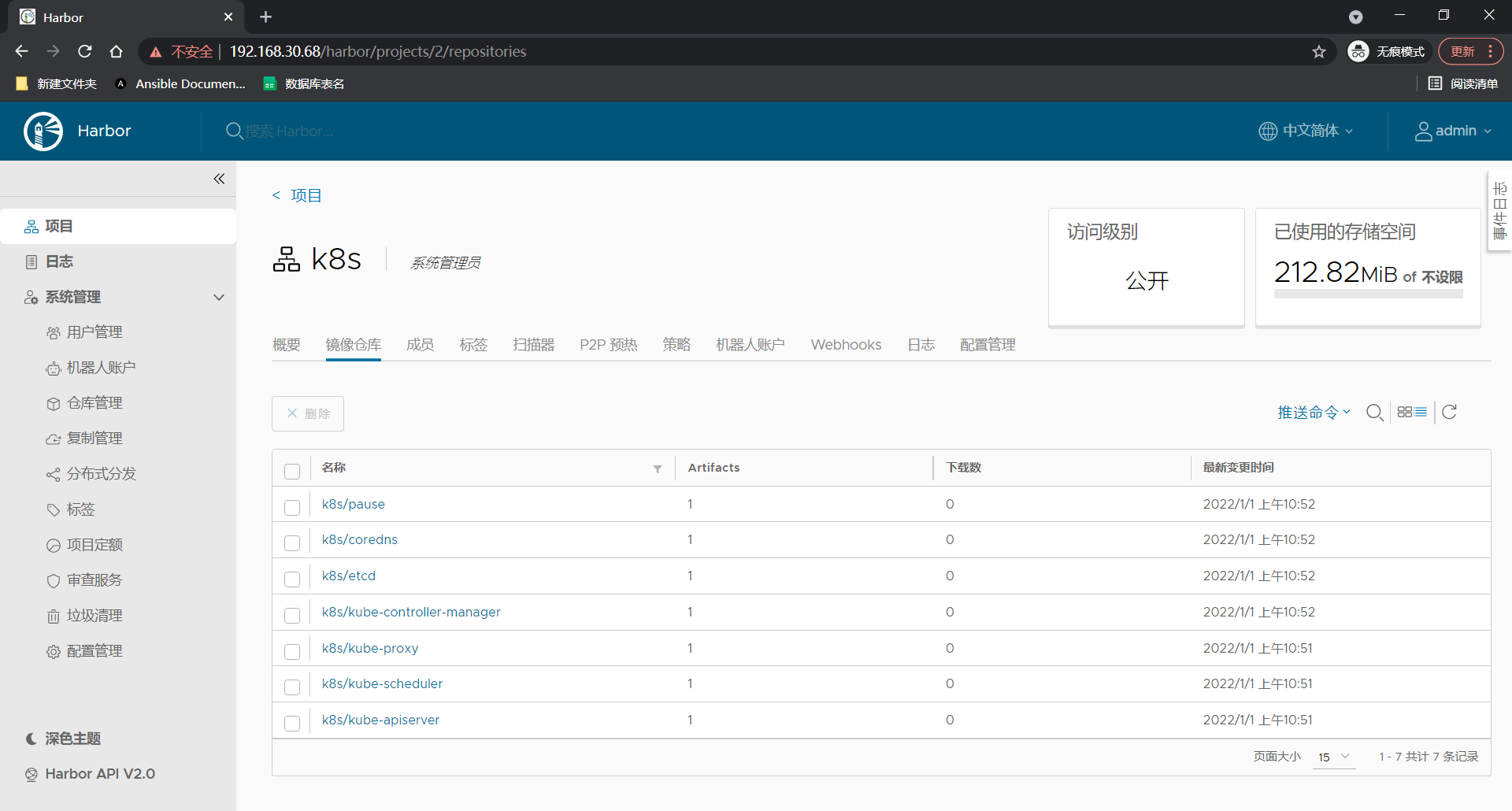Click the search magnifier in Harbor header
The height and width of the screenshot is (811, 1512).
tap(234, 131)
